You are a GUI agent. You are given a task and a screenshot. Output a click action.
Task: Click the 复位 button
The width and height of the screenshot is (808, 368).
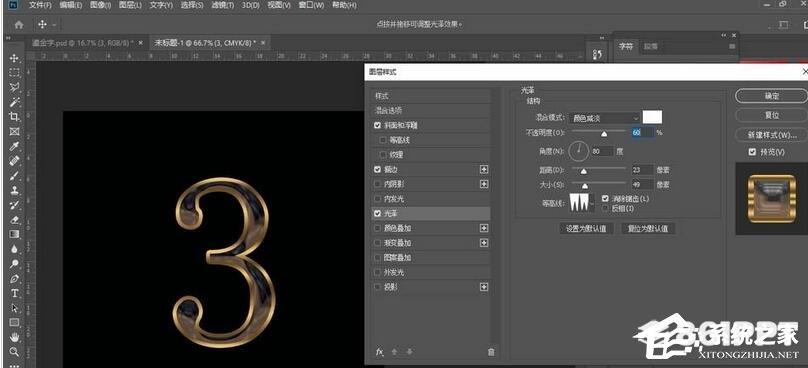(x=771, y=115)
